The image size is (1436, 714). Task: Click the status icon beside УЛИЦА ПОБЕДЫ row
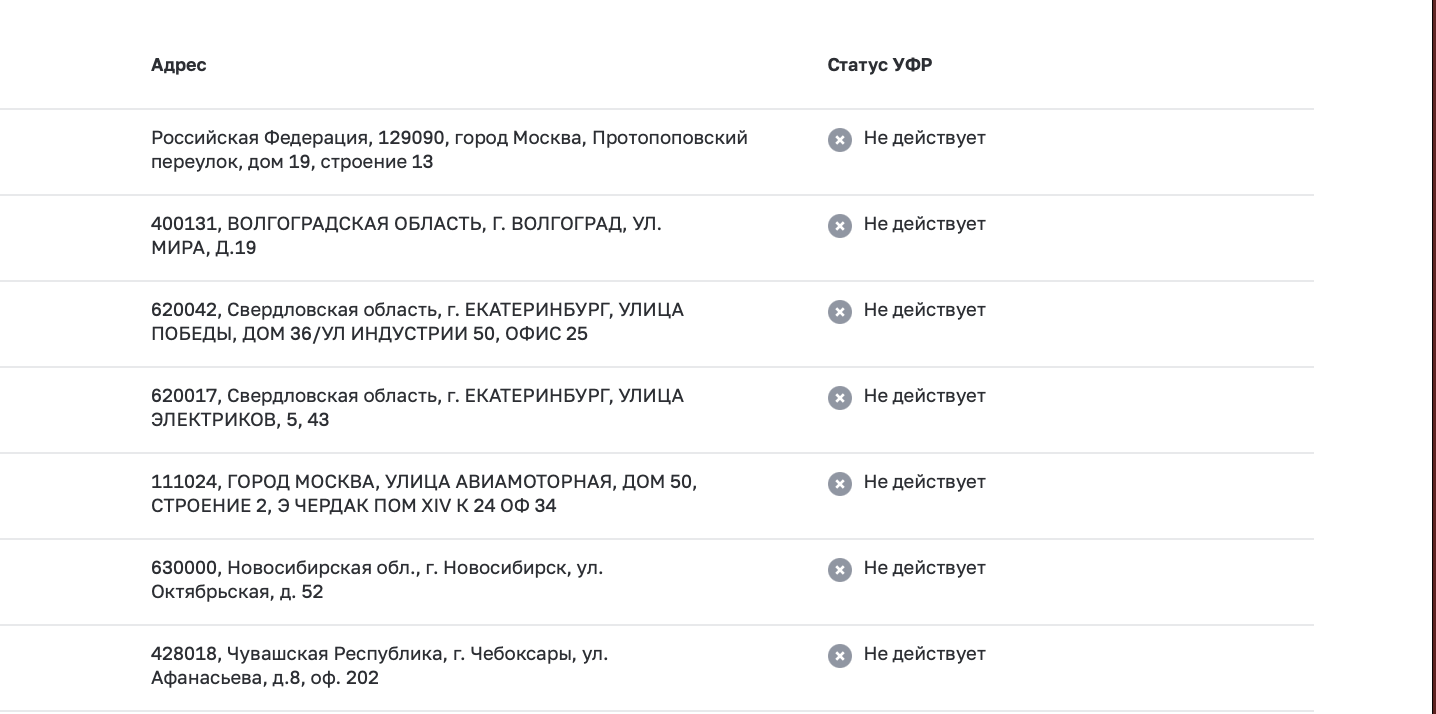coord(840,312)
